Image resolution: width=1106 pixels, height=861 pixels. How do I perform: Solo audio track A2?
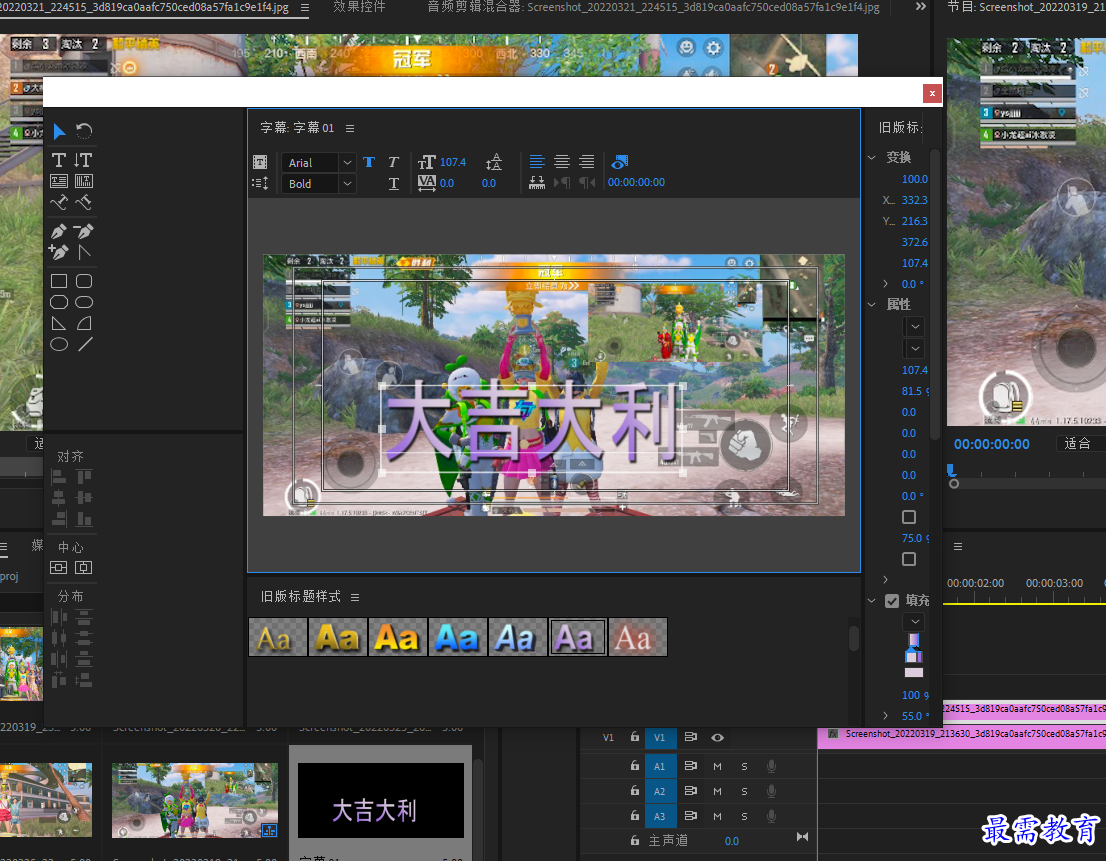(744, 791)
